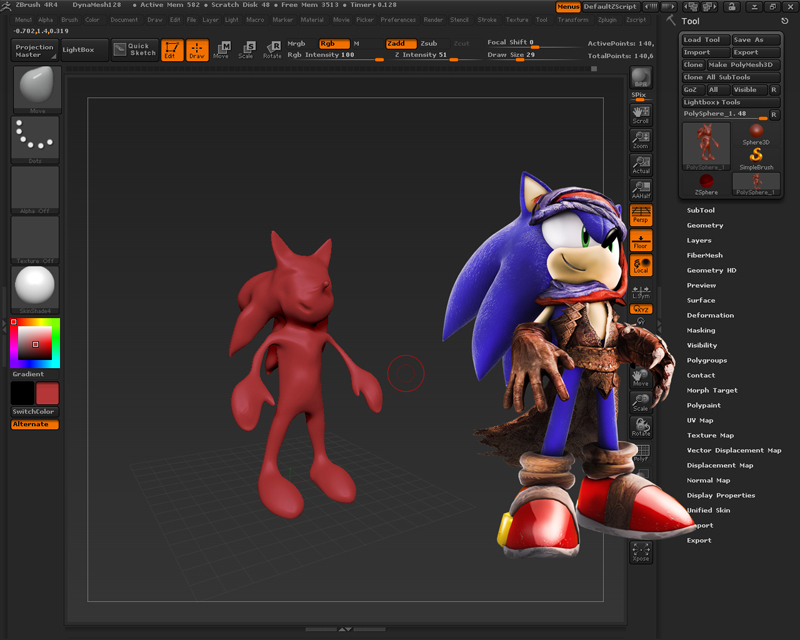Viewport: 800px width, 640px height.
Task: Toggle Persp view on the right shelf
Action: pyautogui.click(x=641, y=214)
